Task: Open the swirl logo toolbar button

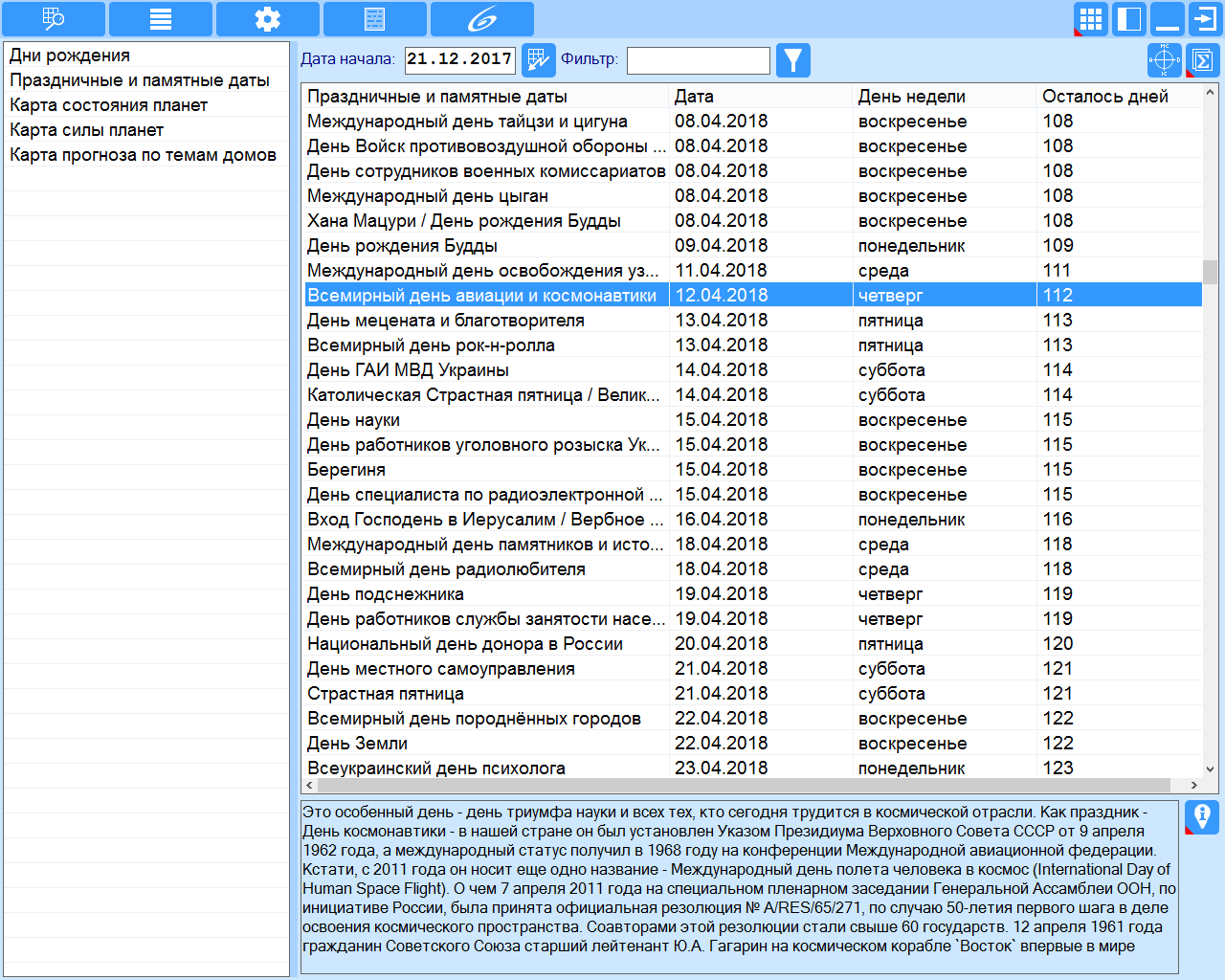Action: [482, 18]
